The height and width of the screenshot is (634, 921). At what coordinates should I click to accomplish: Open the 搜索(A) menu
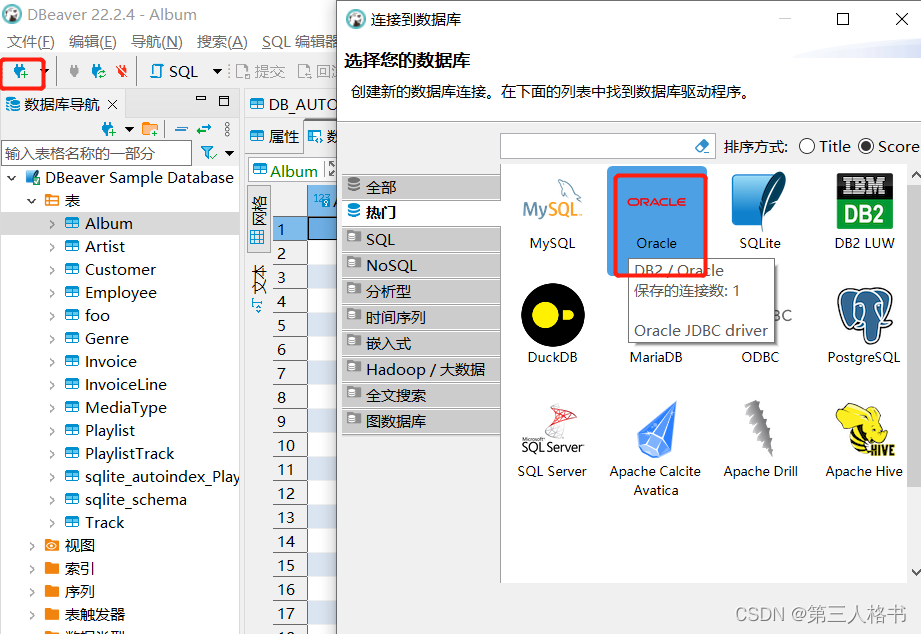(x=222, y=42)
